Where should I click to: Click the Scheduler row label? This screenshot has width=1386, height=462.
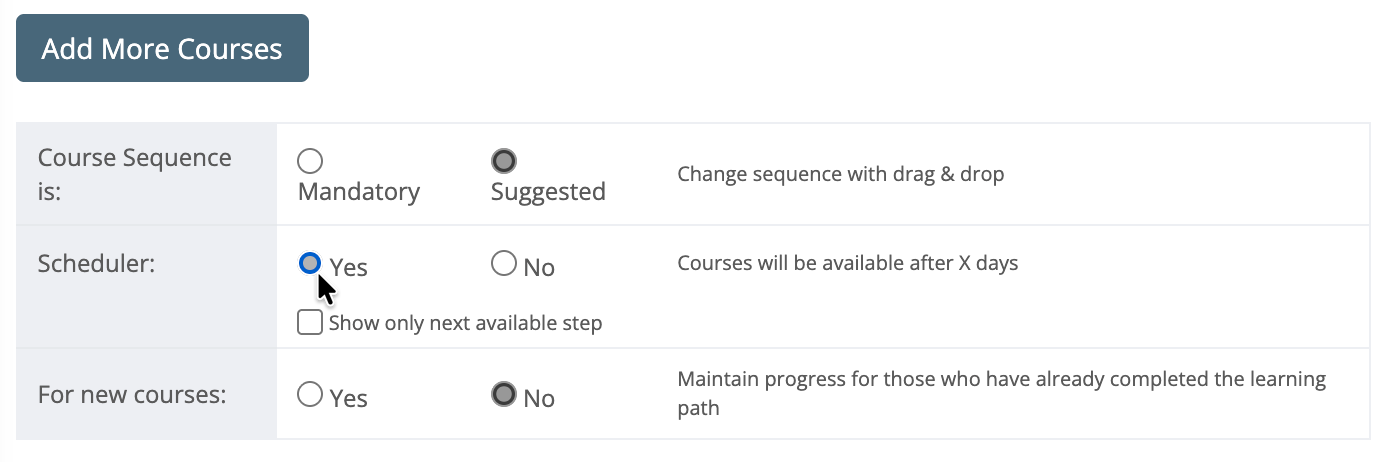96,263
